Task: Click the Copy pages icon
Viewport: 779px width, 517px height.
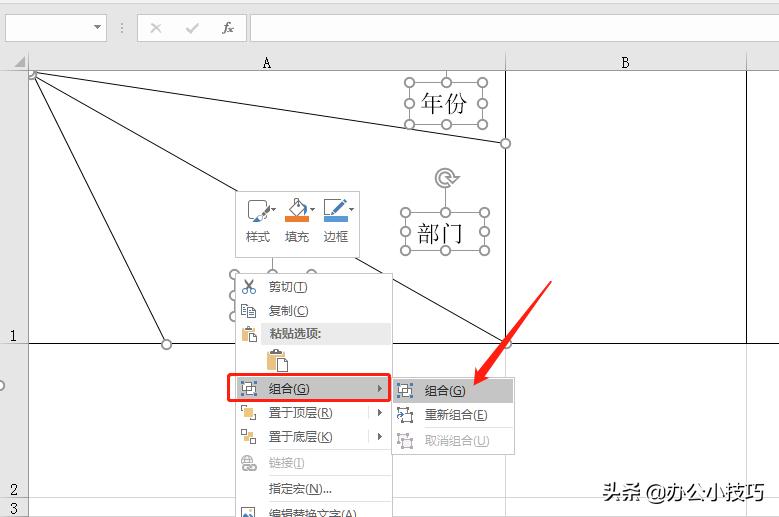Action: click(248, 311)
